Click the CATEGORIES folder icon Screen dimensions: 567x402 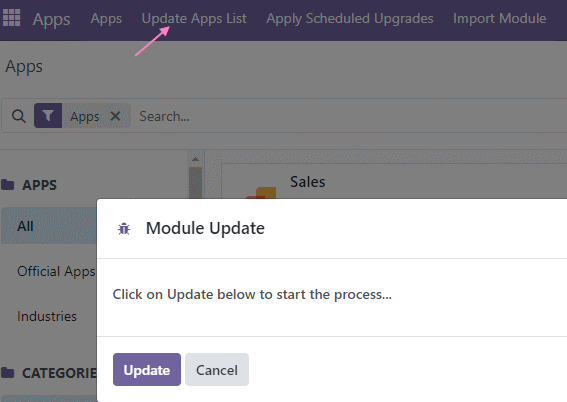coord(7,372)
